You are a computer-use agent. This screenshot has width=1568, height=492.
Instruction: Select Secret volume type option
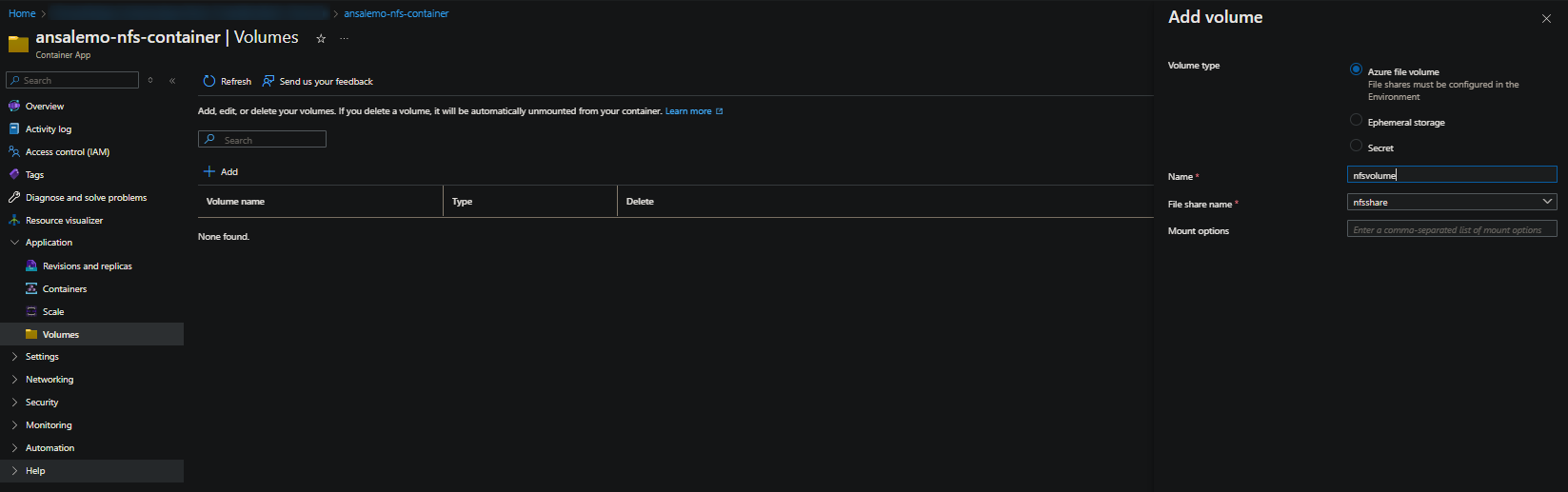1356,146
